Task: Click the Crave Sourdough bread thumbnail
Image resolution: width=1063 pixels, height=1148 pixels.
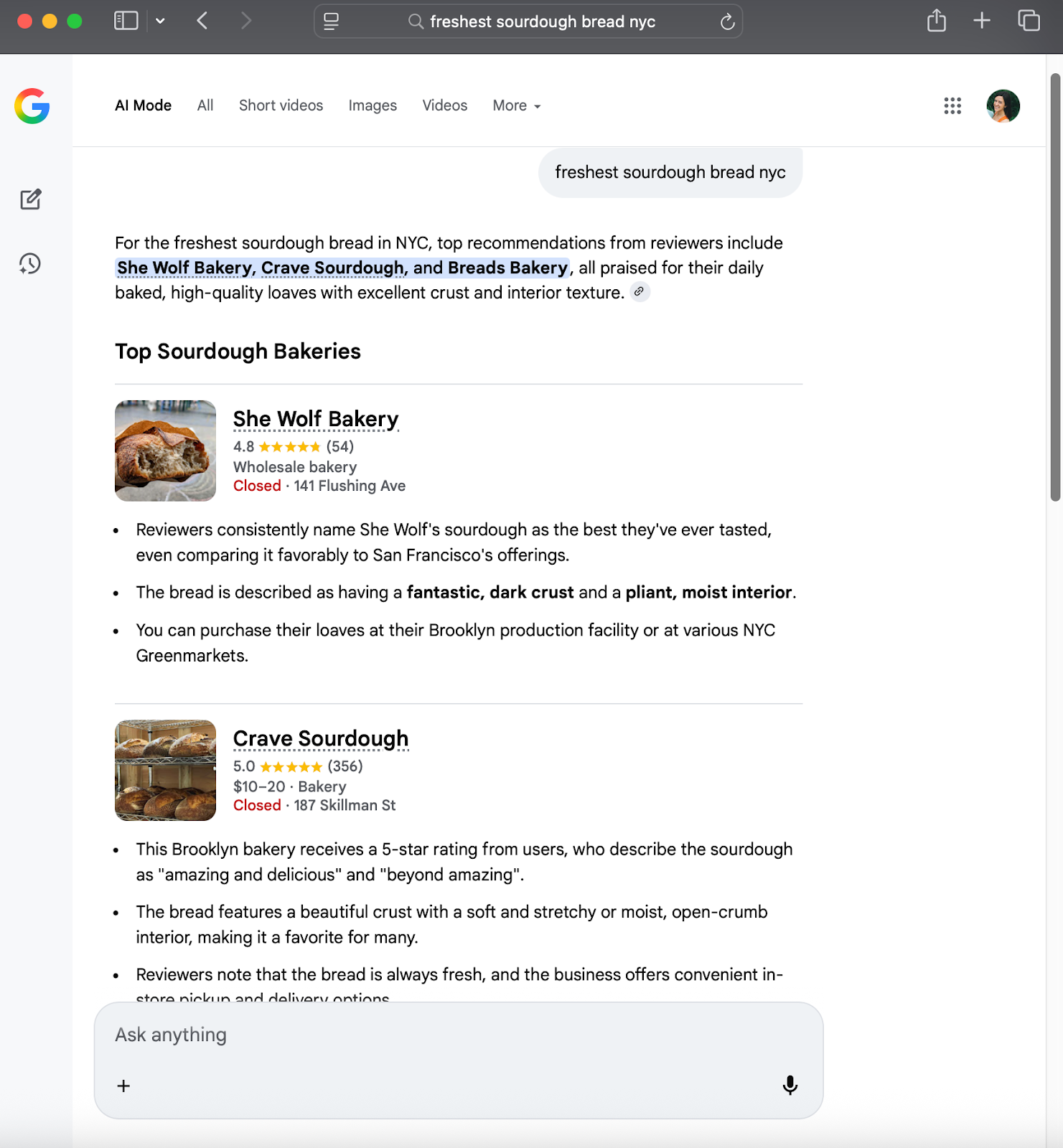Action: point(165,770)
